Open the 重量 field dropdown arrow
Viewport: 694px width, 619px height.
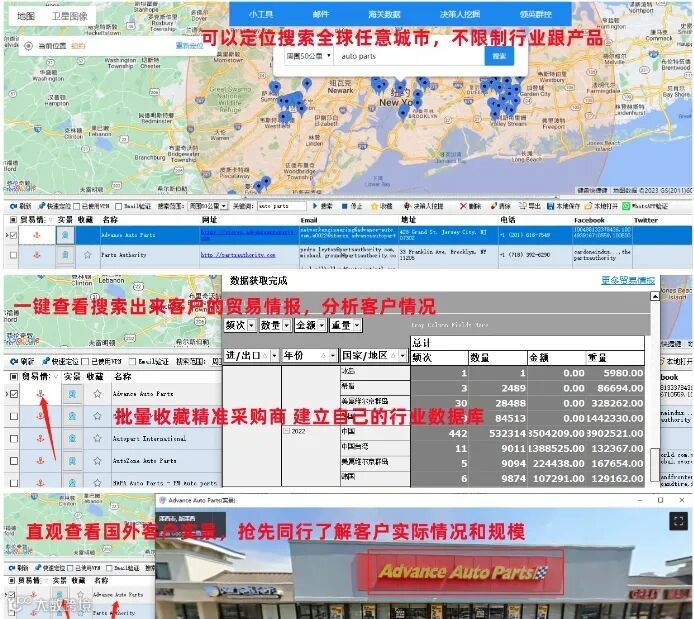(357, 325)
